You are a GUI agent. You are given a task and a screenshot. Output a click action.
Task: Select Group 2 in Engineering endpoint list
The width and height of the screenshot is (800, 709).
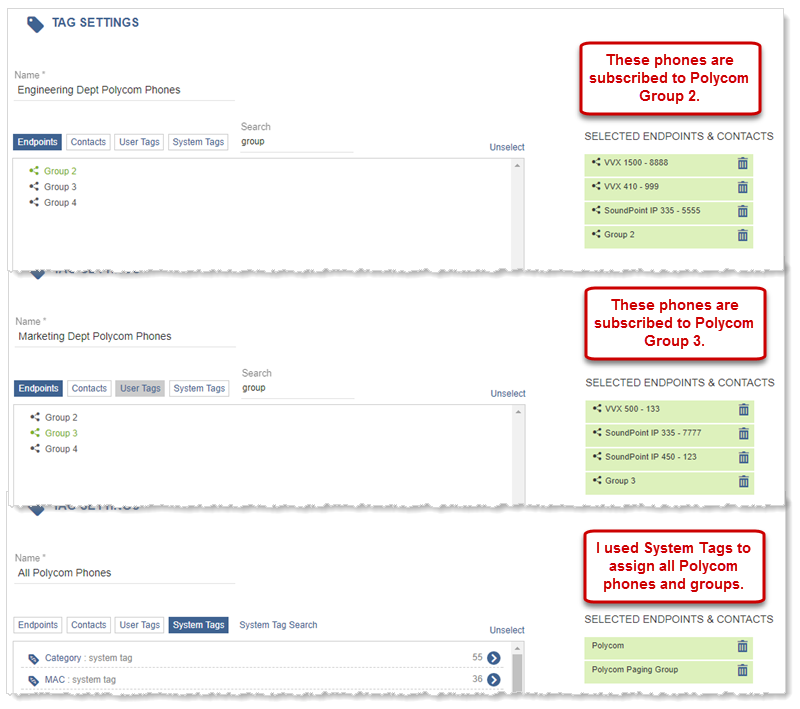pyautogui.click(x=60, y=171)
